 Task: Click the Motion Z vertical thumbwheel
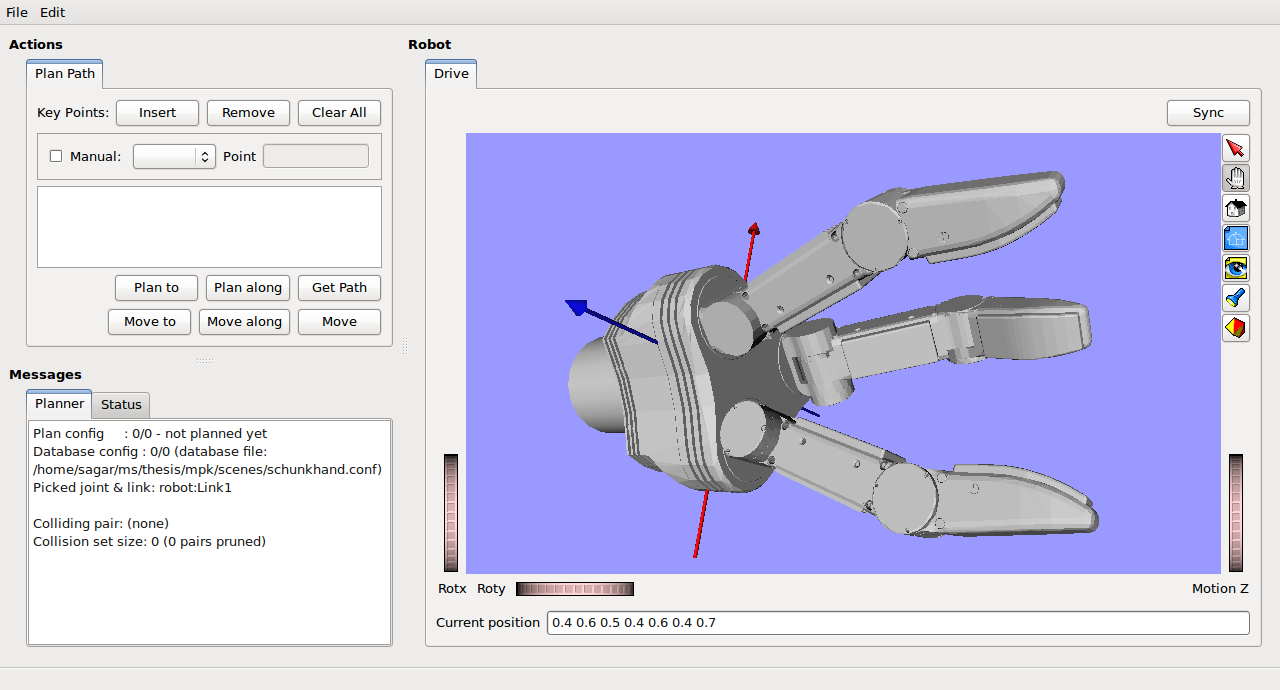(1236, 513)
